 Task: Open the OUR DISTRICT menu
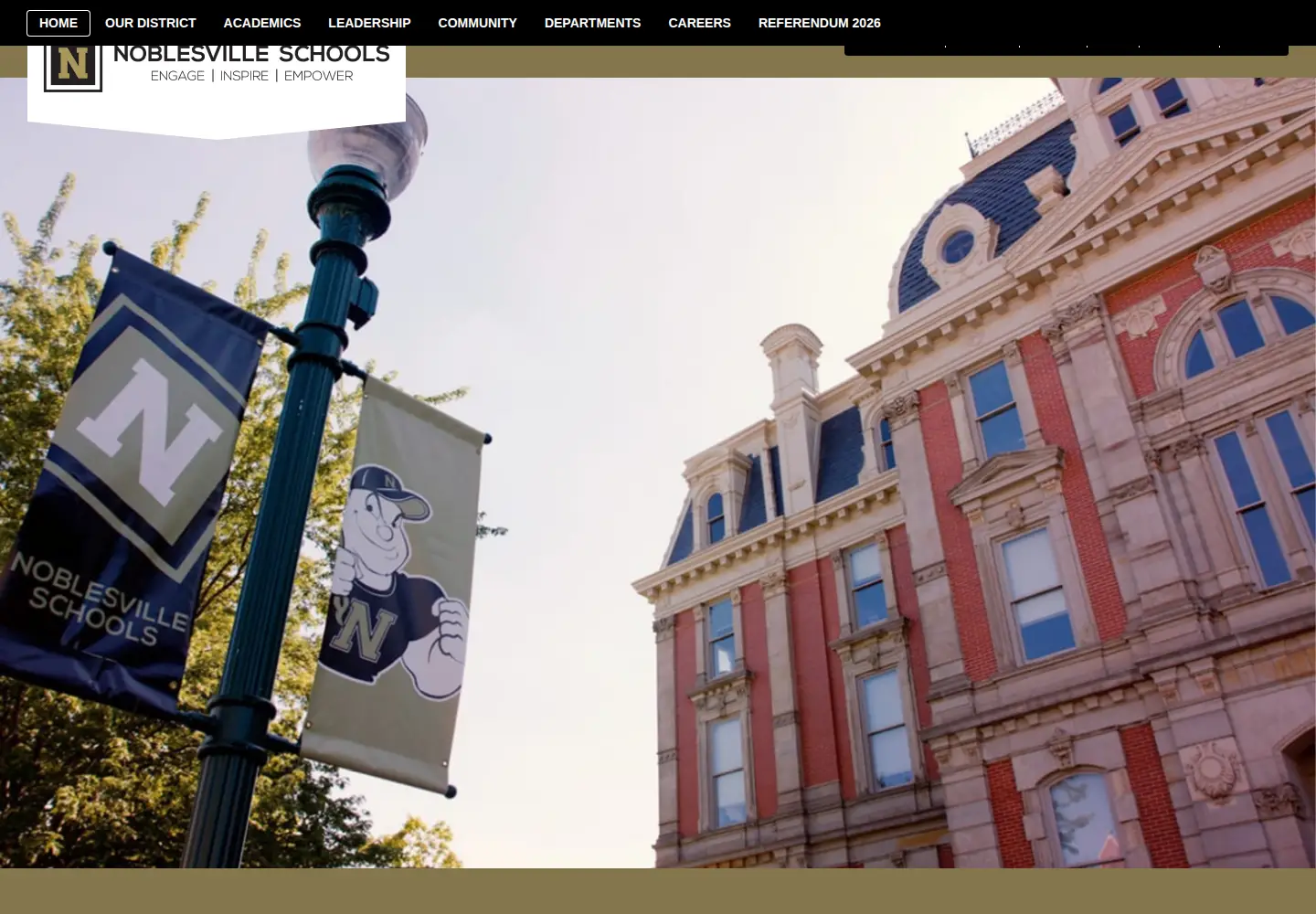150,23
